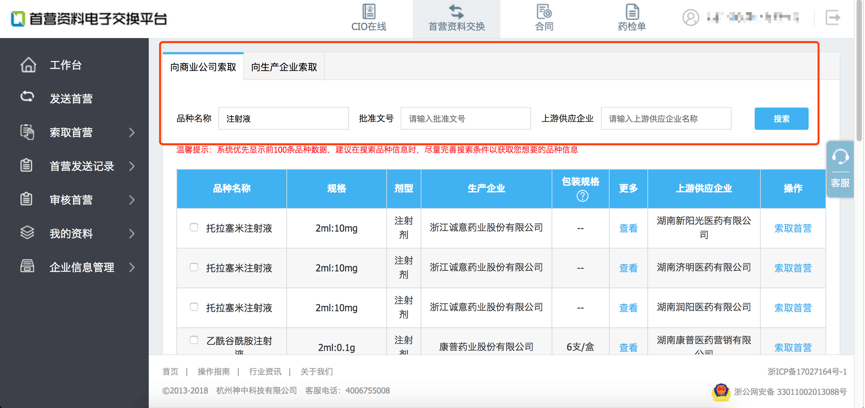Select 首营资料交换 exchange arrows icon
Screen dimensions: 865x408
point(456,11)
